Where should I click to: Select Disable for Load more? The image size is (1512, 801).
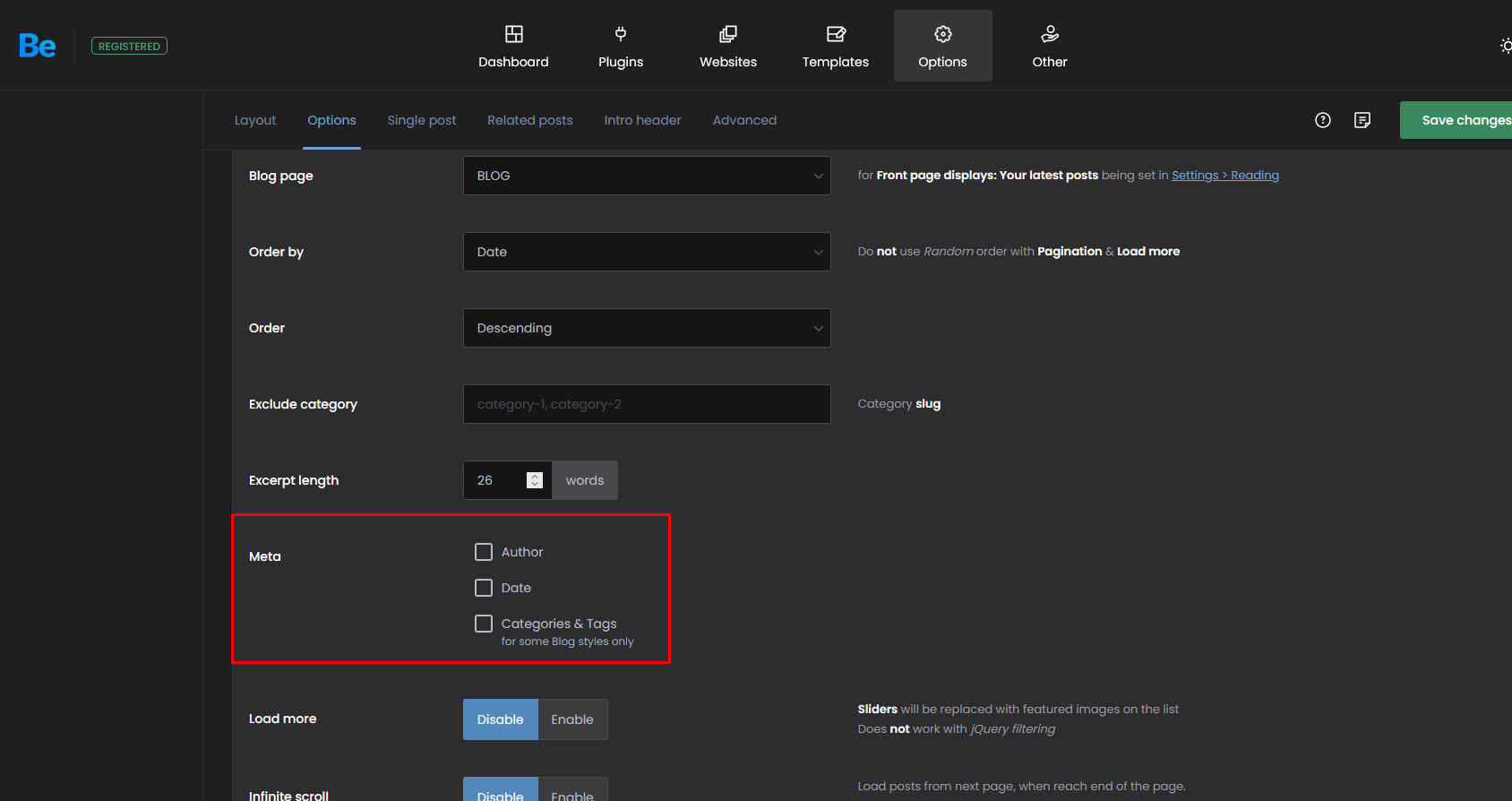pos(501,719)
